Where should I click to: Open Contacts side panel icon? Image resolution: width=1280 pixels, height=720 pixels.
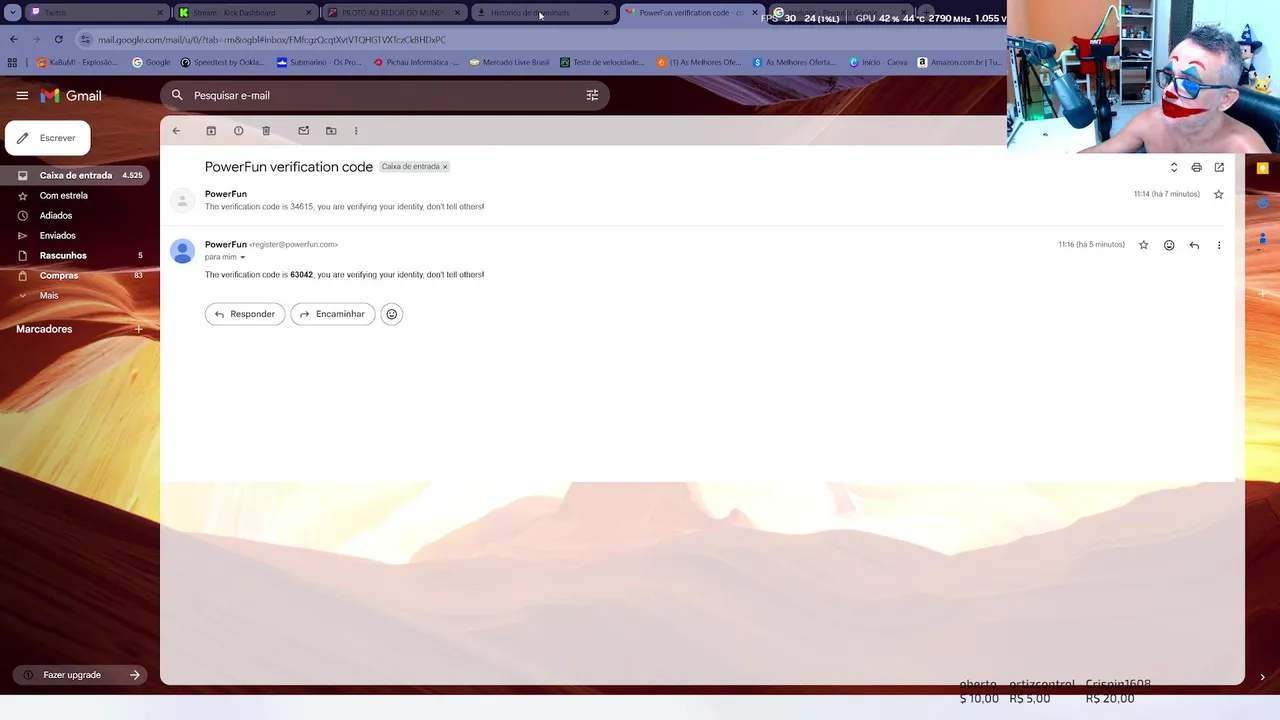[1263, 238]
